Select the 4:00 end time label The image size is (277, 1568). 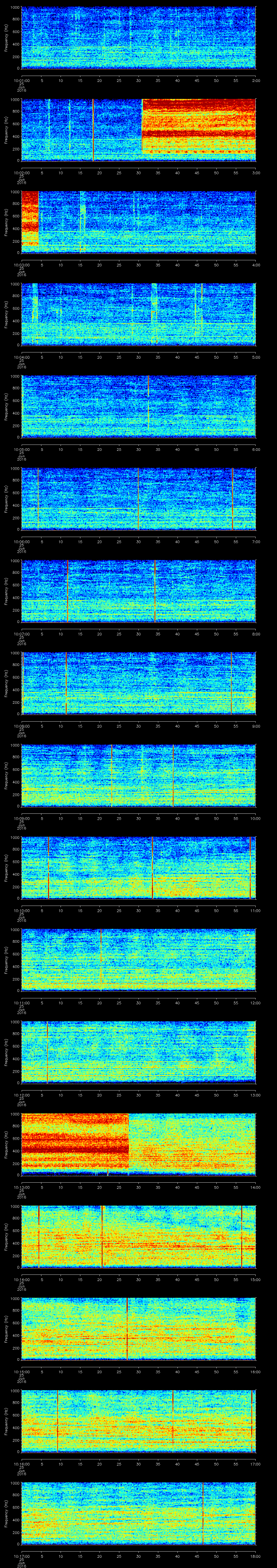click(x=256, y=265)
